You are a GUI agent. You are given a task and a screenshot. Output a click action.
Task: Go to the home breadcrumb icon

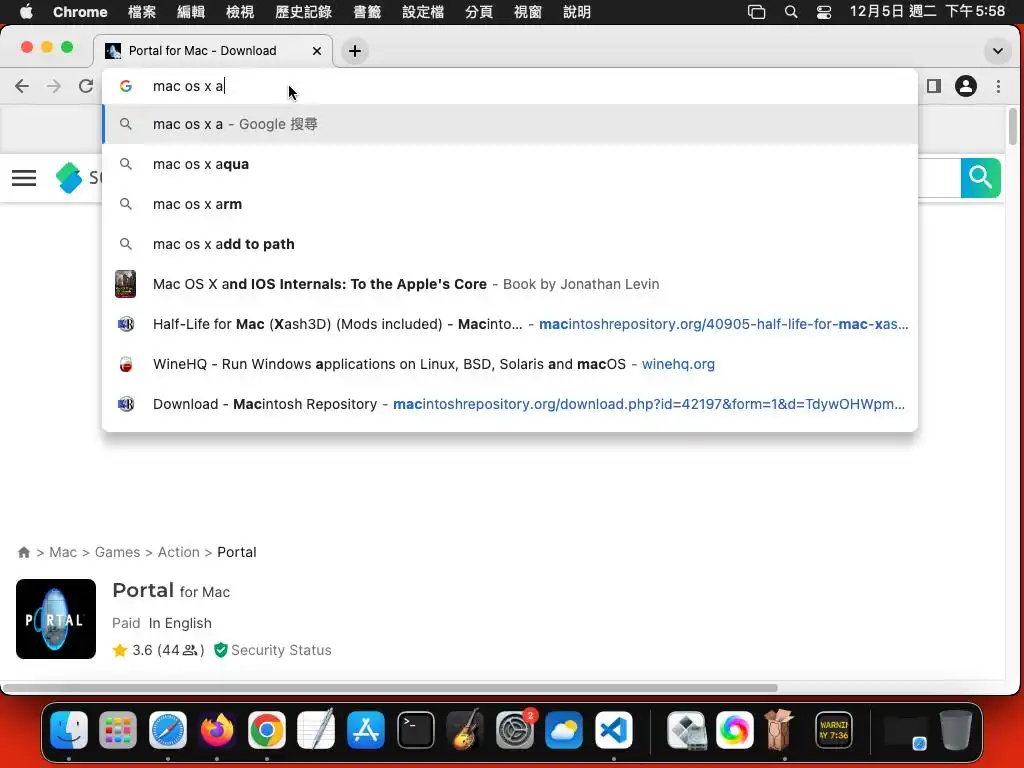24,552
